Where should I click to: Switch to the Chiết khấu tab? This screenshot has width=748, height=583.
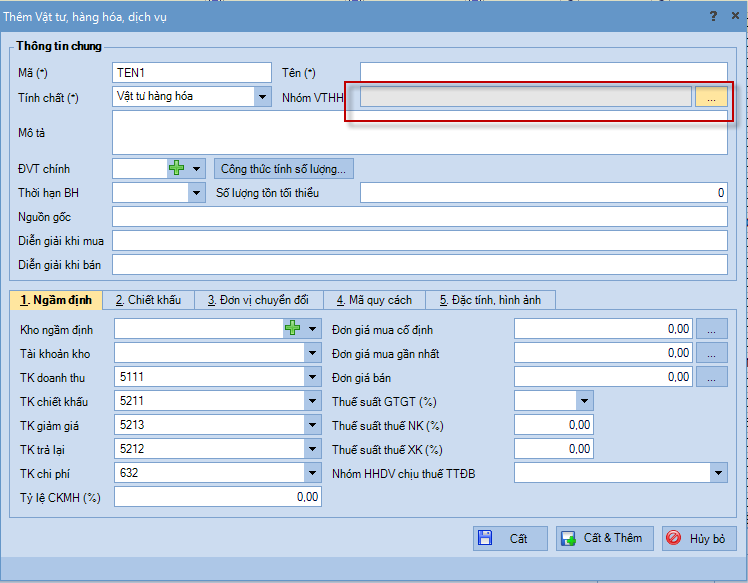click(148, 300)
